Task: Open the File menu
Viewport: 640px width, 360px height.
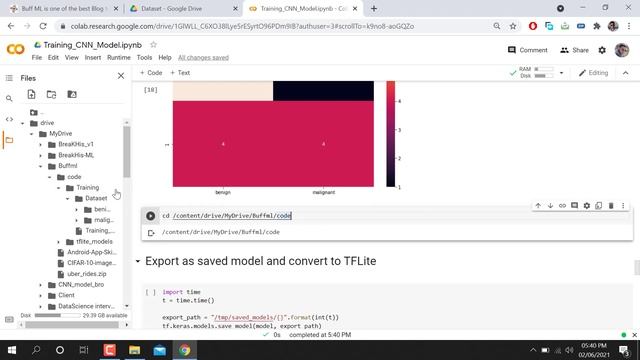Action: pyautogui.click(x=37, y=58)
